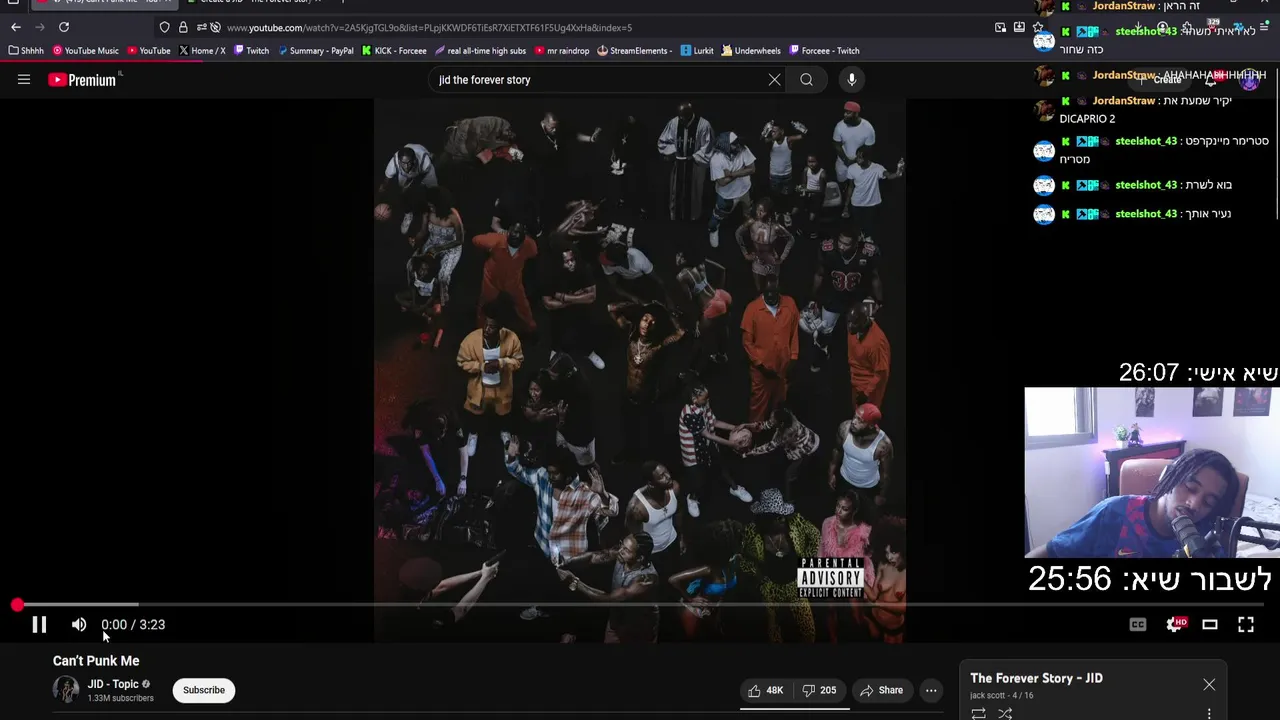Click the red scrubber at the progress bar start
This screenshot has width=1280, height=720.
(17, 605)
